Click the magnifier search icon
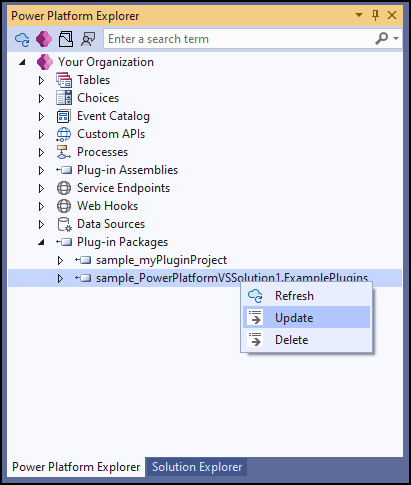 (x=382, y=39)
